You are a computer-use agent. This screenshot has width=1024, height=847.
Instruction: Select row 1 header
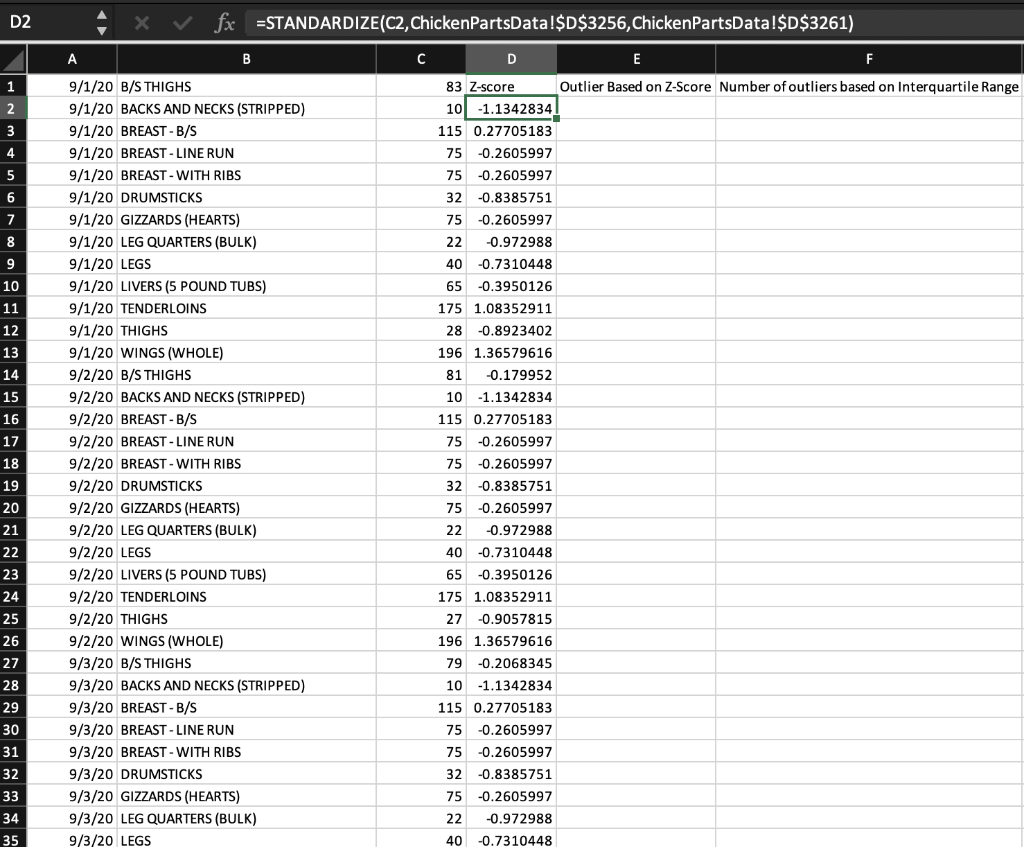tap(11, 86)
